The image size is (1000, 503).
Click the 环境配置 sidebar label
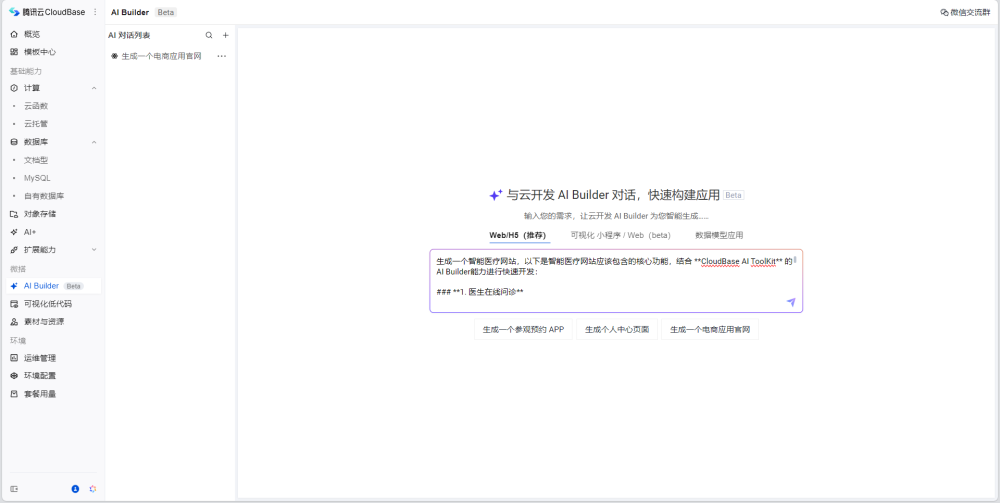point(40,376)
